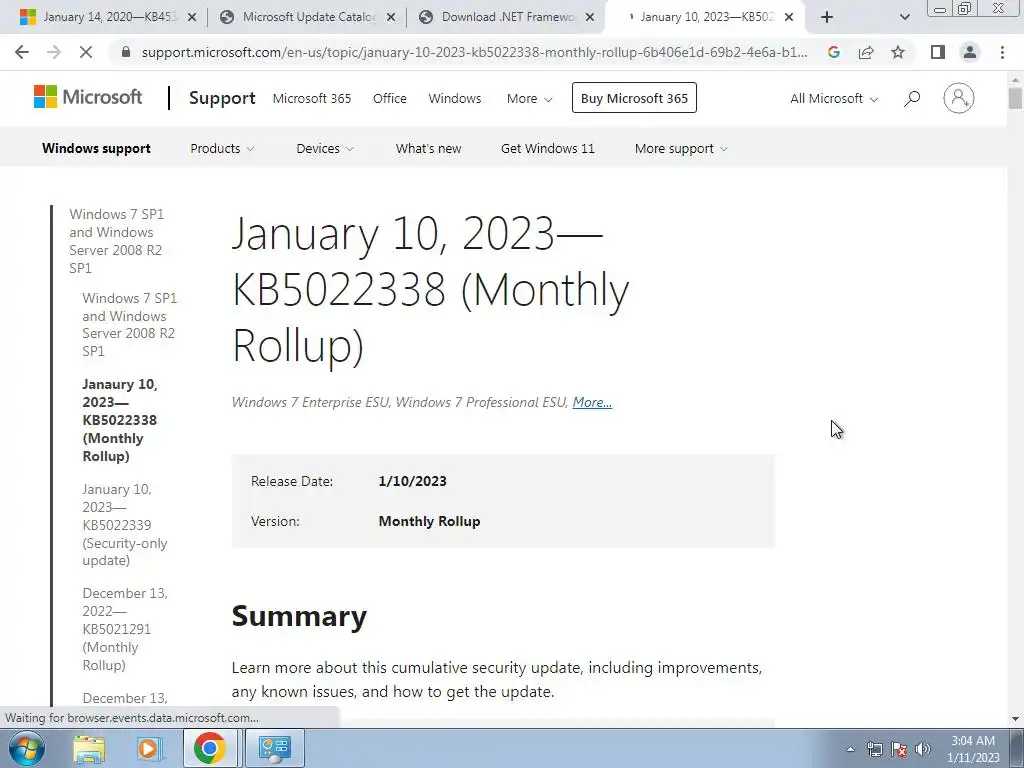Open the Support home link

tap(222, 98)
